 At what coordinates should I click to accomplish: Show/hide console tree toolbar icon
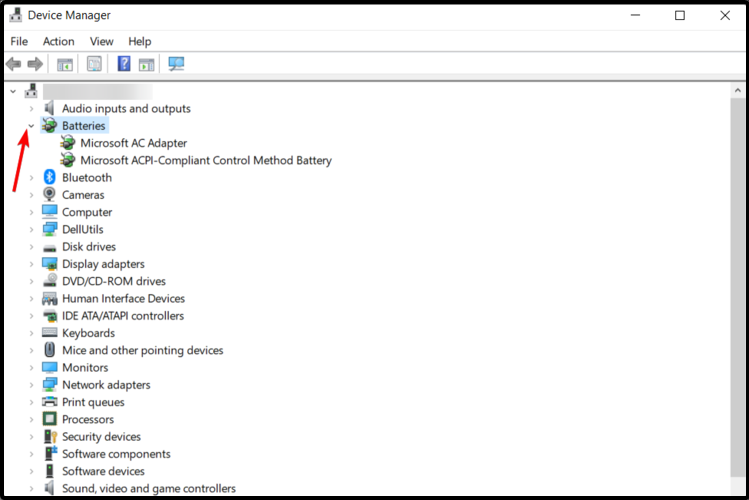pos(64,64)
